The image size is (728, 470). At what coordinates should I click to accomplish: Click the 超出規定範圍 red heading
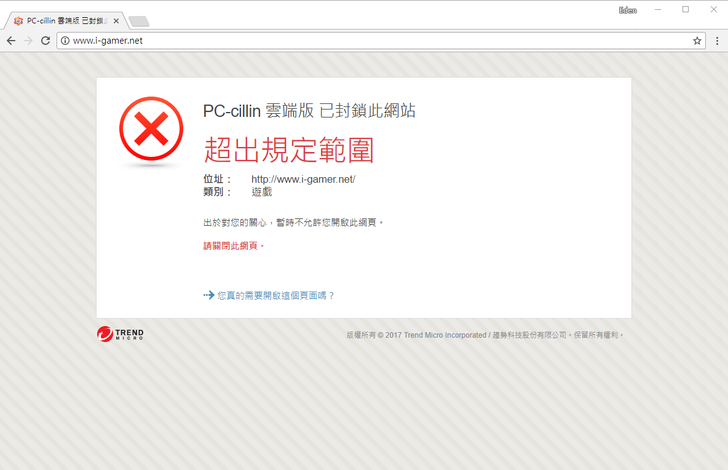click(289, 150)
